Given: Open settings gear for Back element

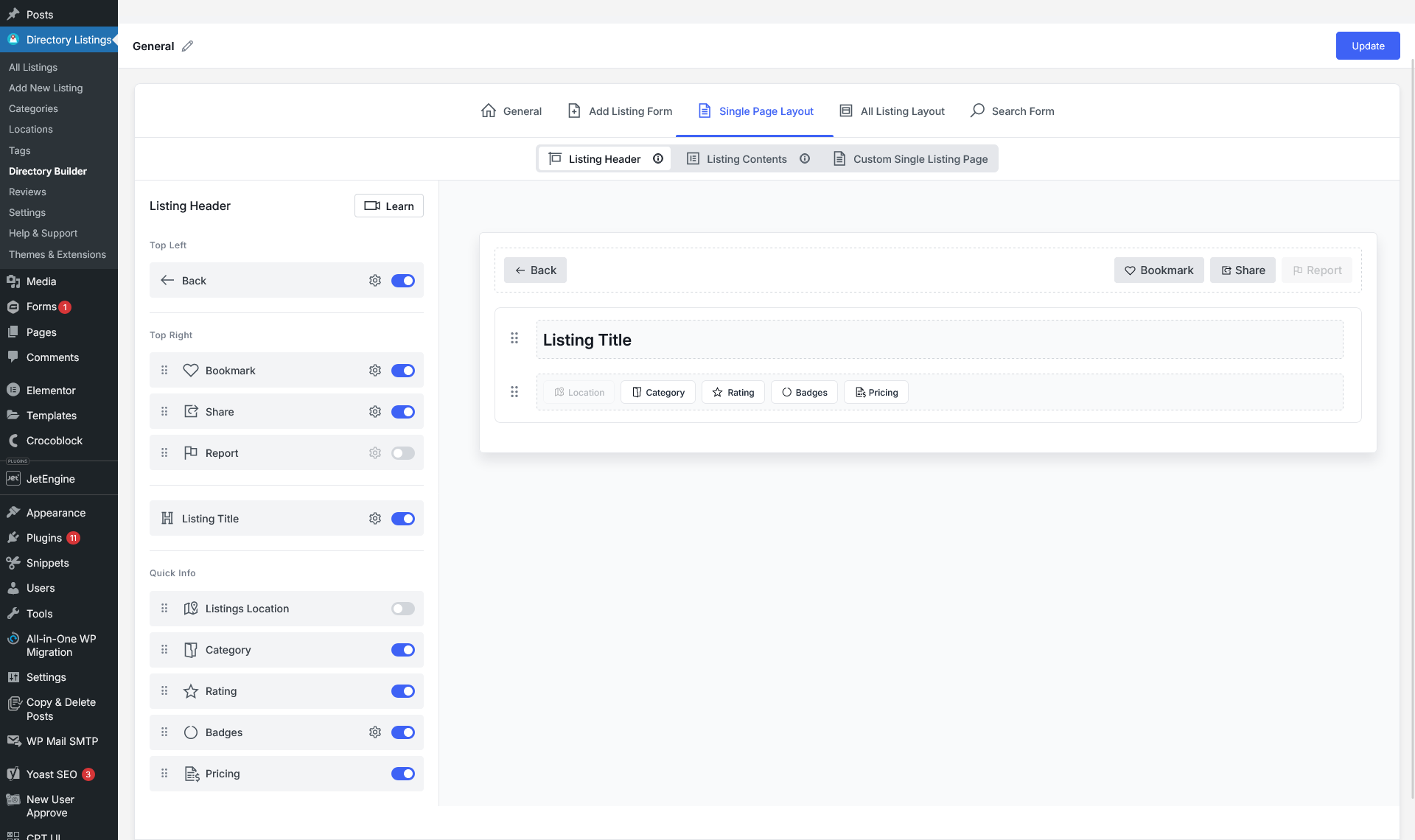Looking at the screenshot, I should 375,281.
